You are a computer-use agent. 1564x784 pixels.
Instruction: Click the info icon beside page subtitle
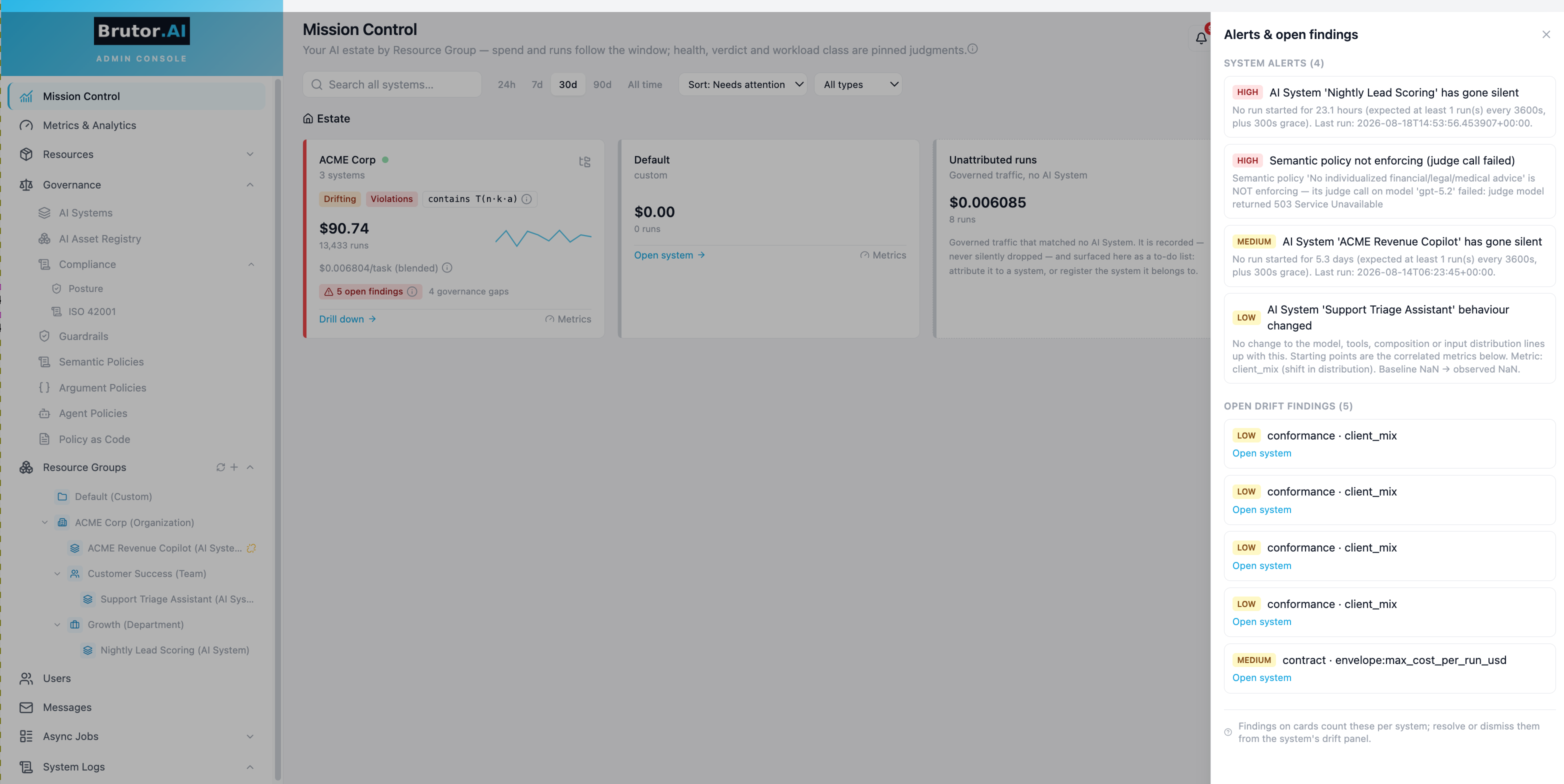972,49
